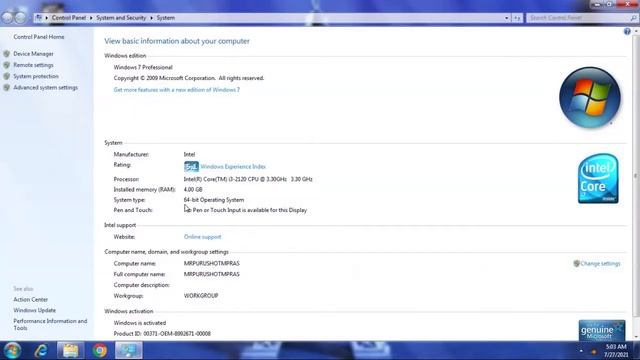Click the 'Windows is activated' text

(140, 323)
